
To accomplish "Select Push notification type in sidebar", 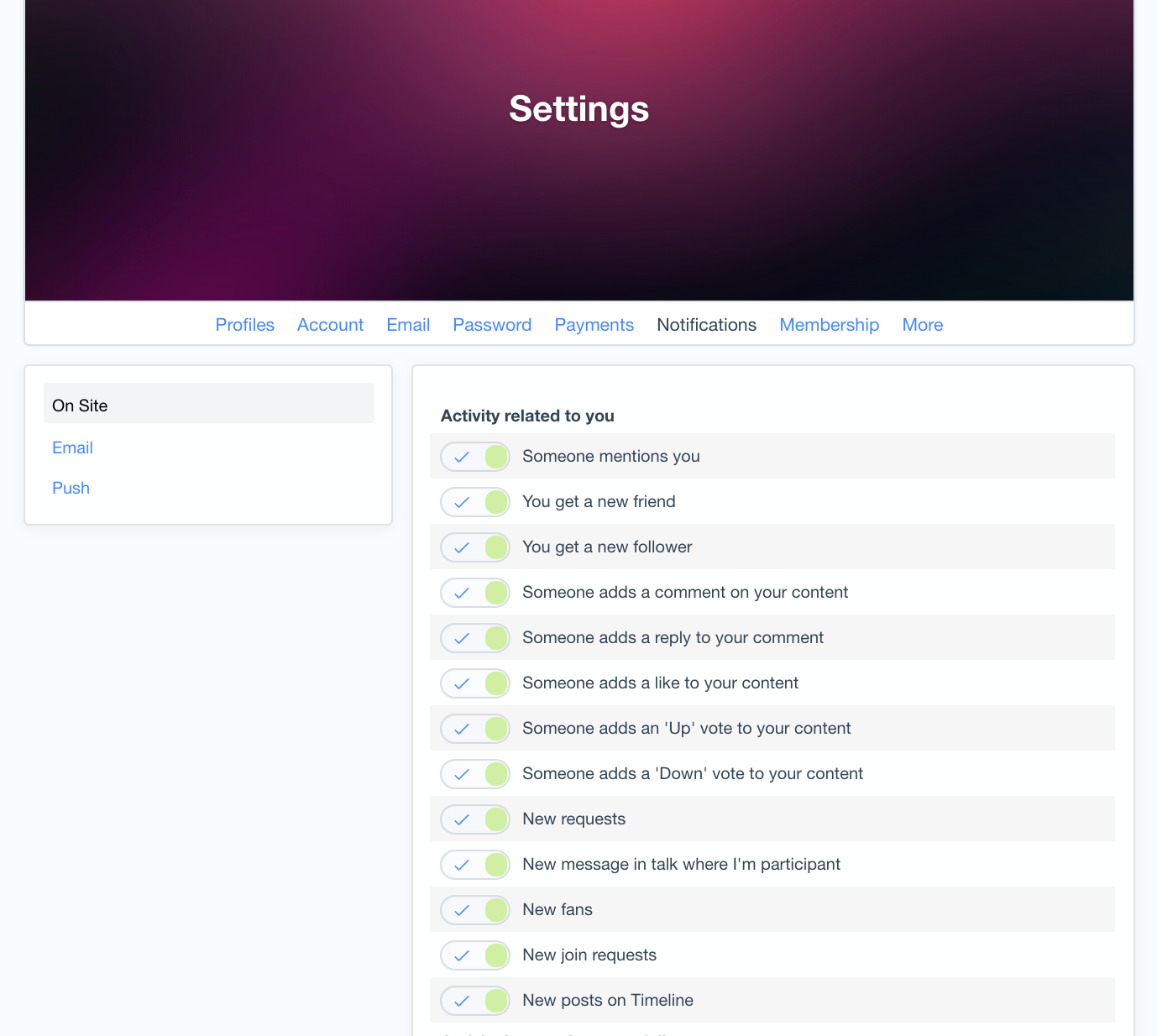I will 71,488.
